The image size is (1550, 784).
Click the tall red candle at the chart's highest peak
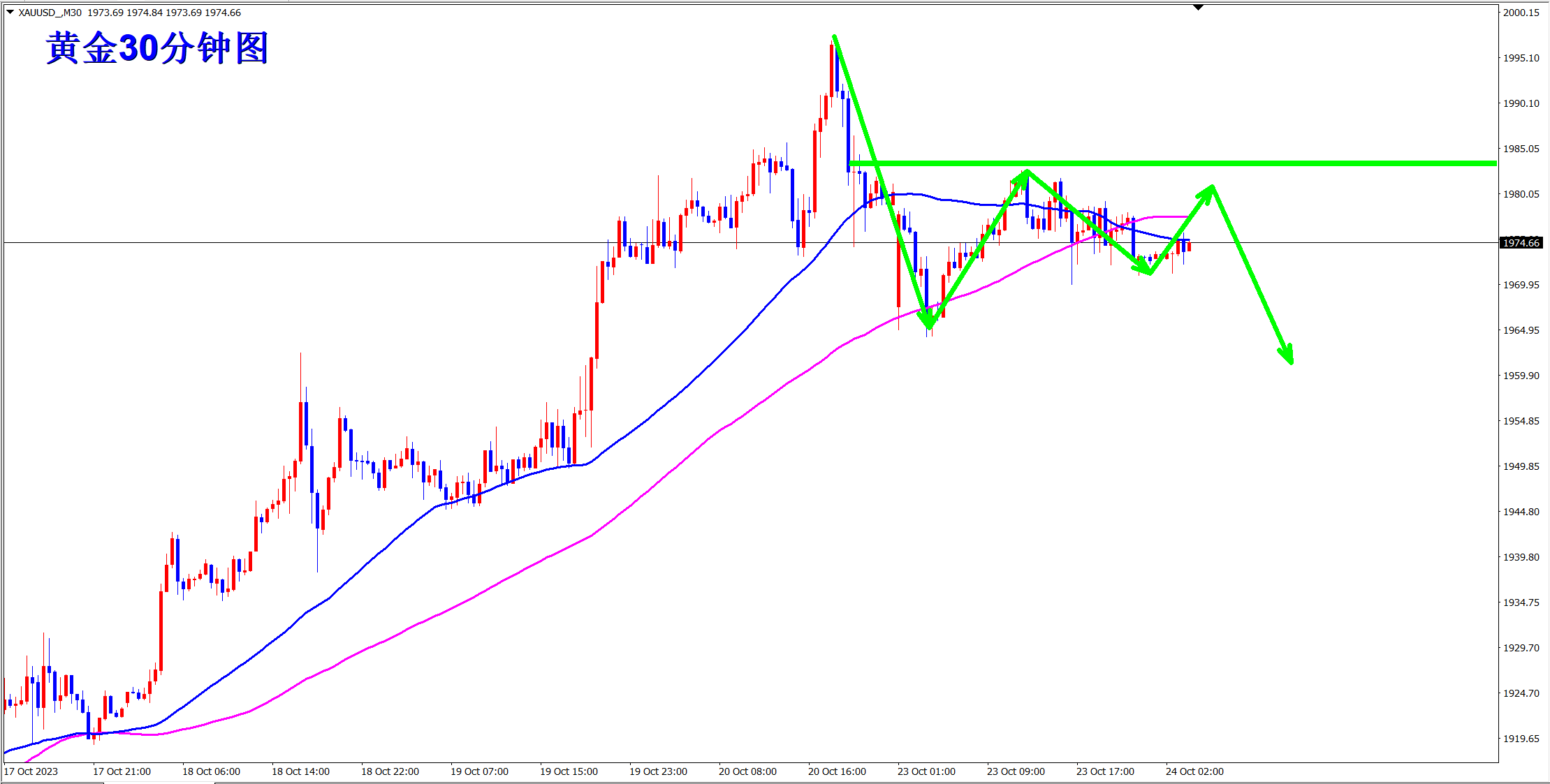click(x=832, y=70)
